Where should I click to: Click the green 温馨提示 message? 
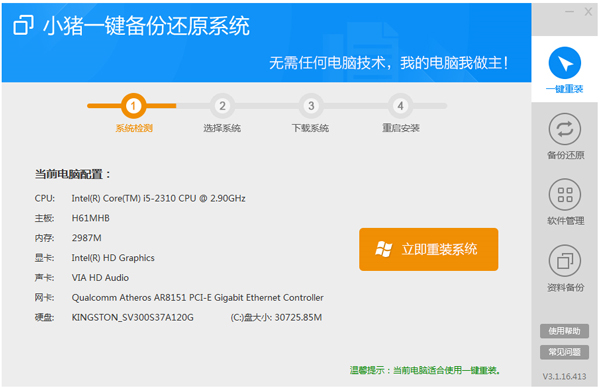pyautogui.click(x=425, y=370)
